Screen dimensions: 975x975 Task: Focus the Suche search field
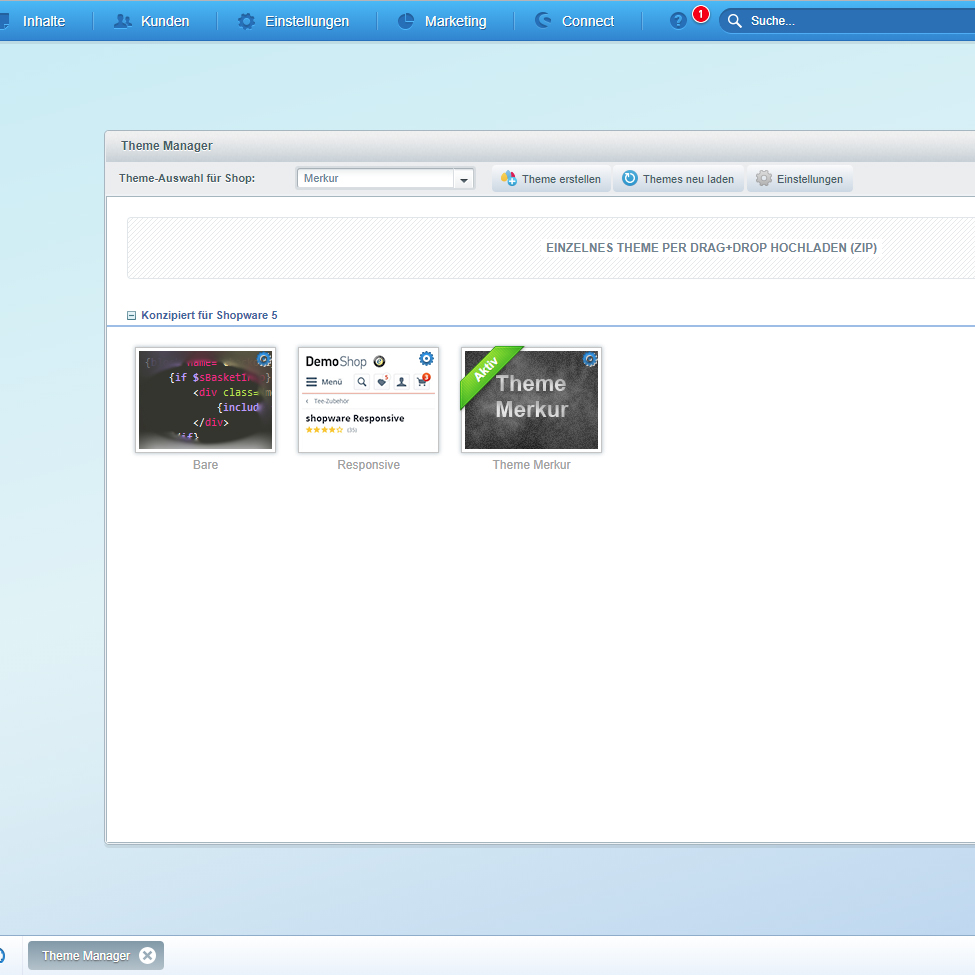tap(850, 21)
